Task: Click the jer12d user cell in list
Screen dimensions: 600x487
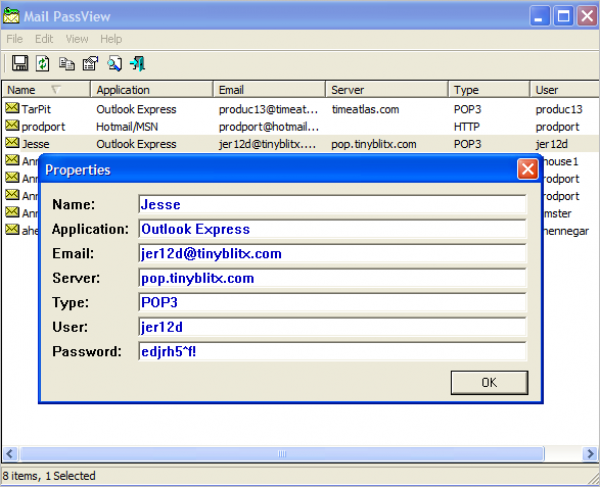Action: (551, 144)
